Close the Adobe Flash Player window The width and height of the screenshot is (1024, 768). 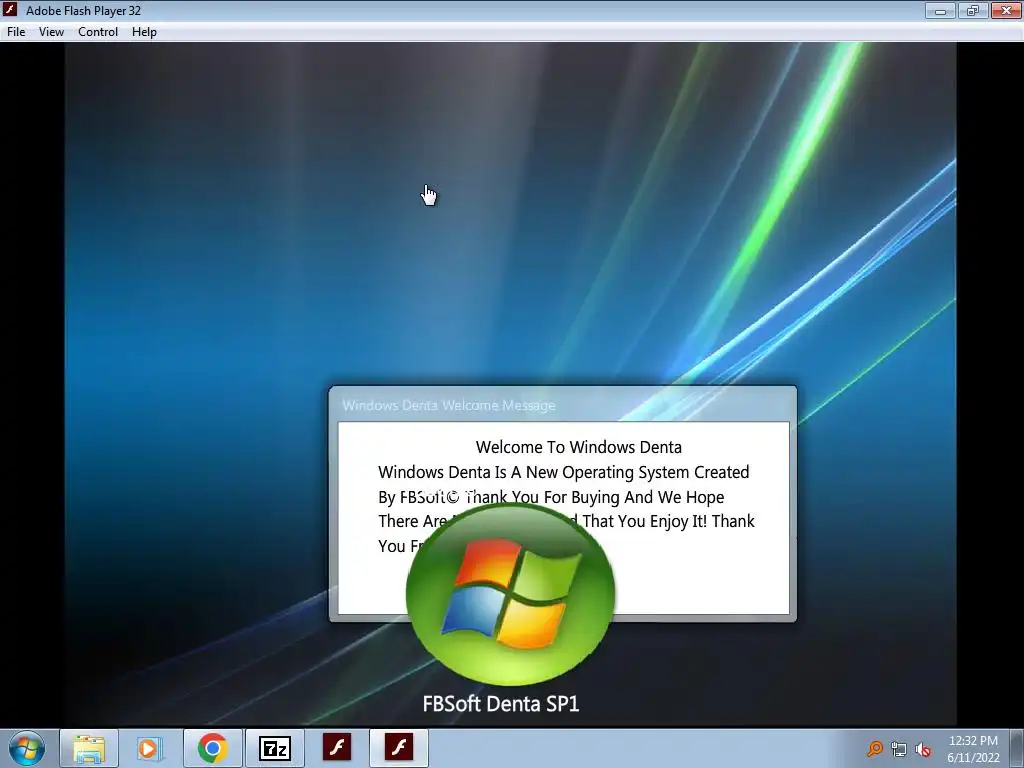(1006, 10)
